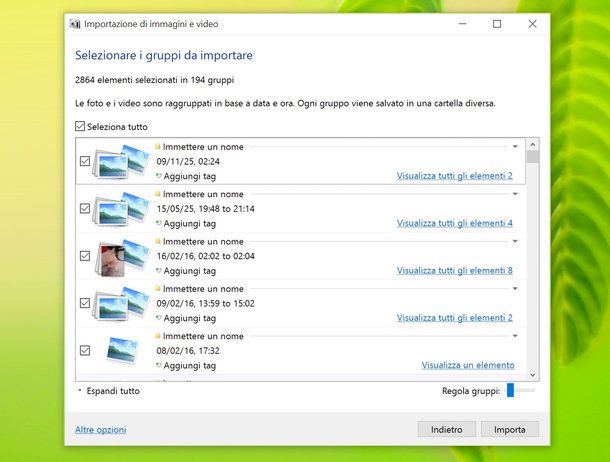Image resolution: width=610 pixels, height=462 pixels.
Task: Expand the 08/02/16 group dropdown arrow
Action: [515, 336]
